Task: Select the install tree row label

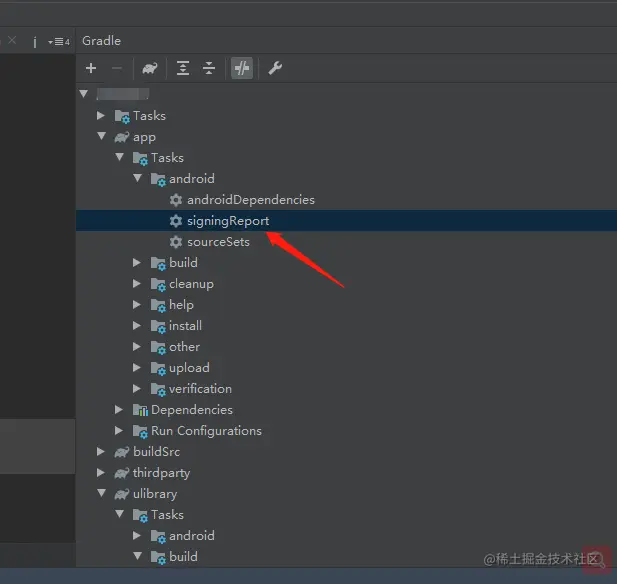Action: (x=185, y=325)
